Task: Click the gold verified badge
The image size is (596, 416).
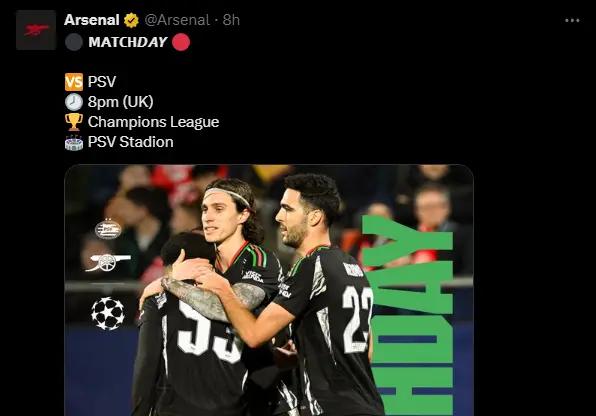Action: click(x=131, y=20)
